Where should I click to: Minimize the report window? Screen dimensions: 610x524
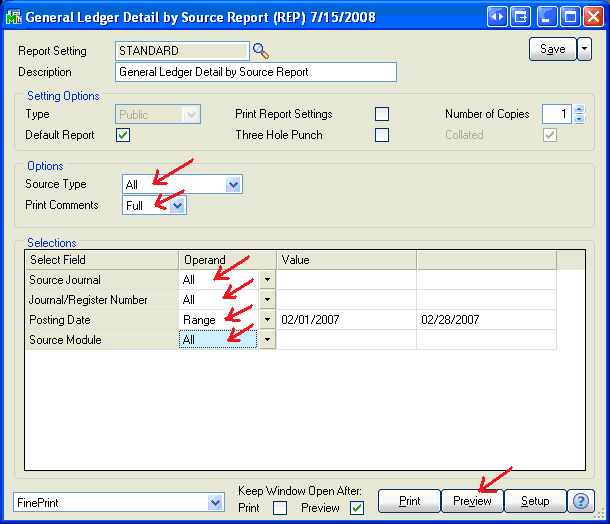[547, 17]
